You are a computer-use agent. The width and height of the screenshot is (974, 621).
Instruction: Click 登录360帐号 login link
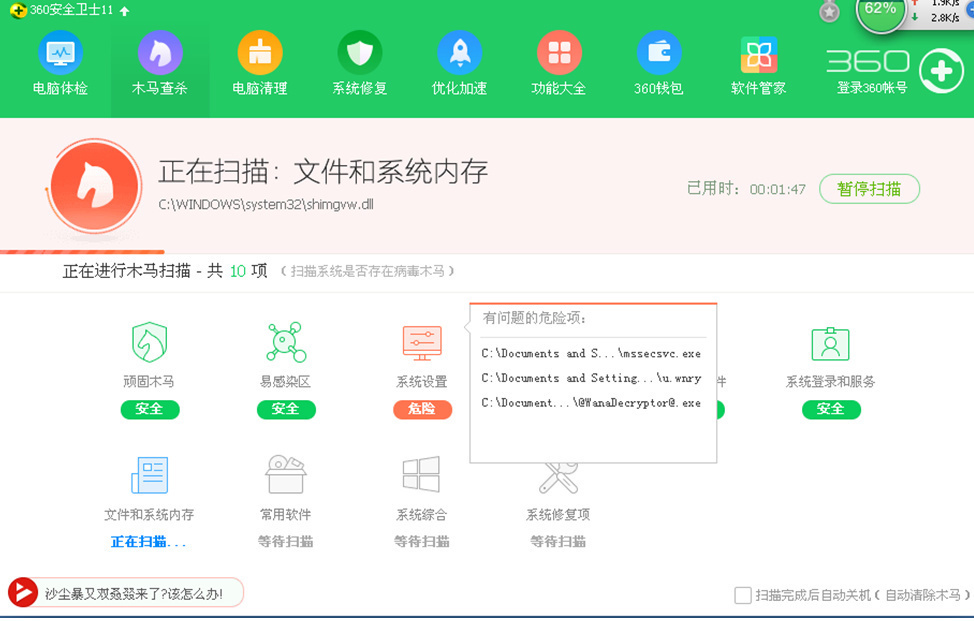pyautogui.click(x=872, y=88)
